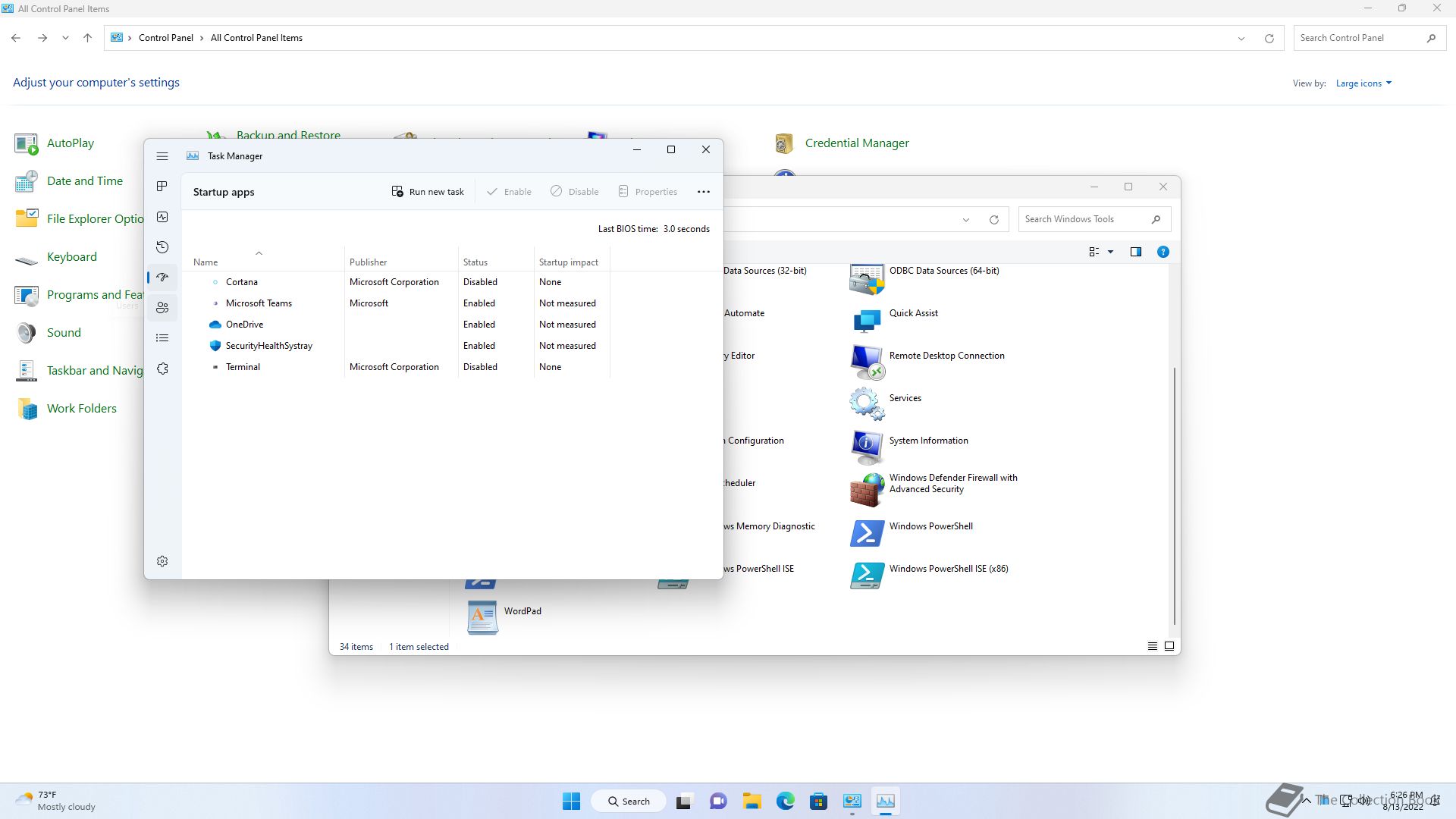
Task: Click the taskbar Search box
Action: click(x=628, y=802)
